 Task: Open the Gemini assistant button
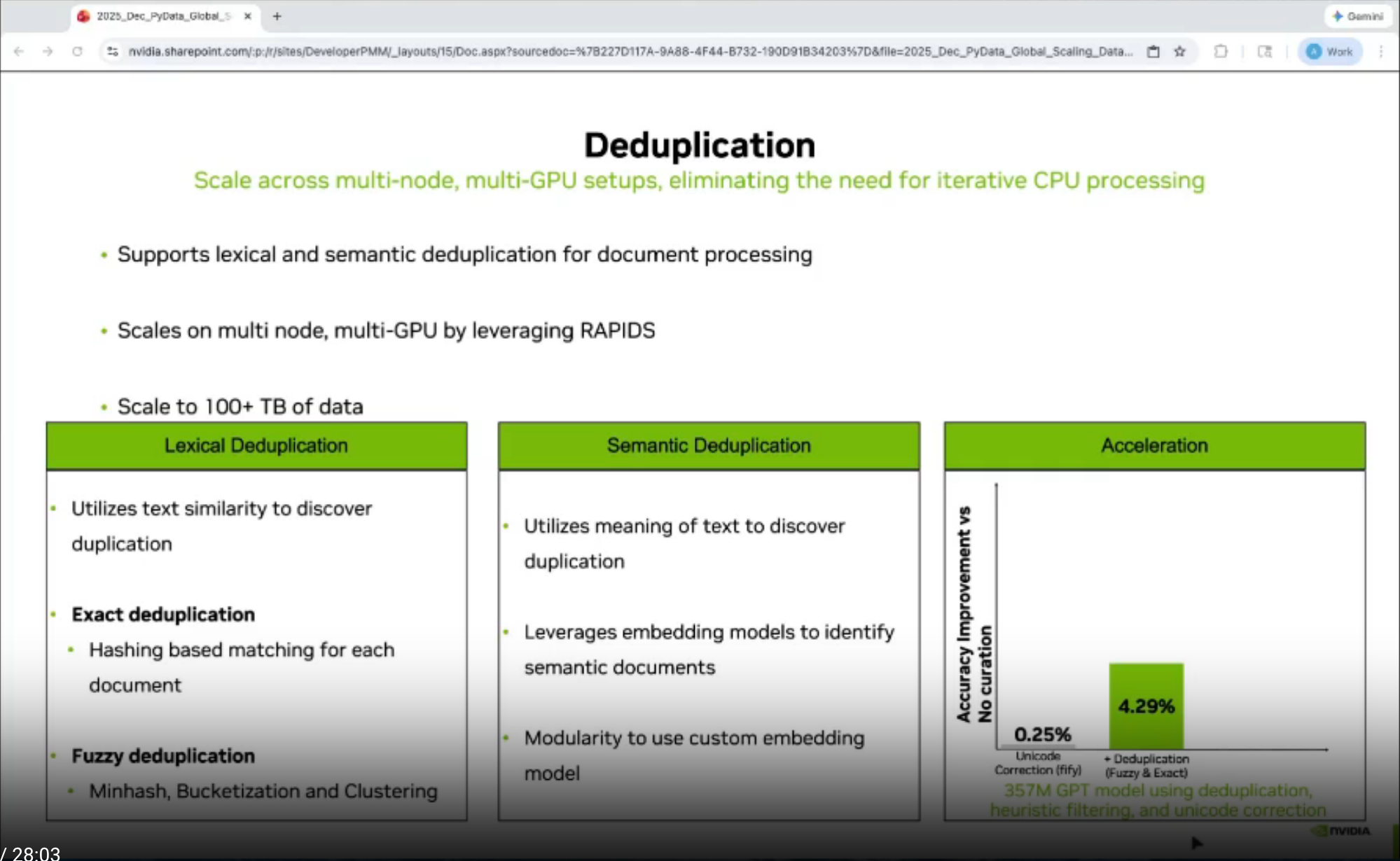coord(1357,15)
